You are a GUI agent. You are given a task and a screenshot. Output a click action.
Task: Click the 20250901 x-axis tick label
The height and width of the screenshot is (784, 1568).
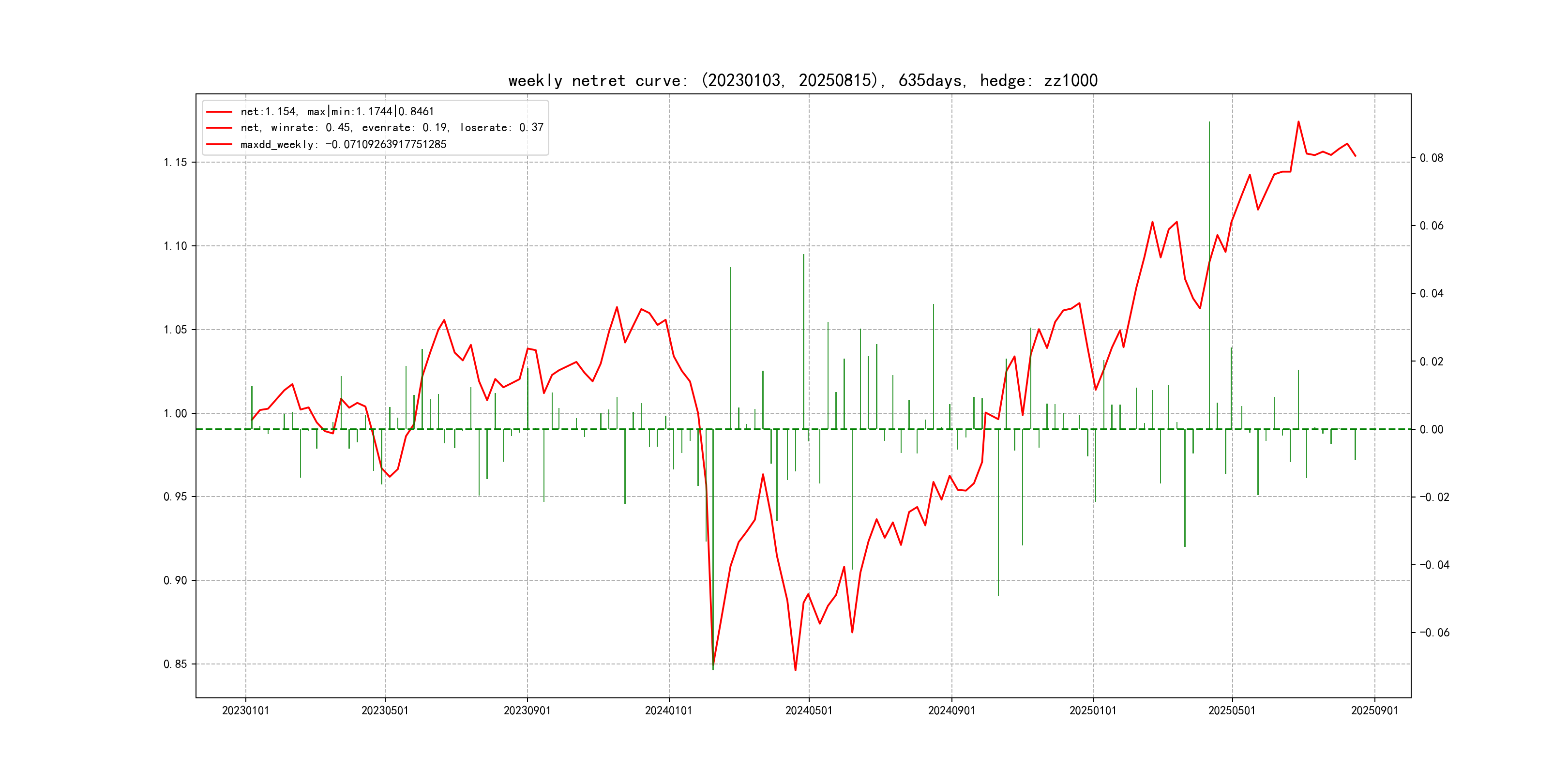(1374, 710)
